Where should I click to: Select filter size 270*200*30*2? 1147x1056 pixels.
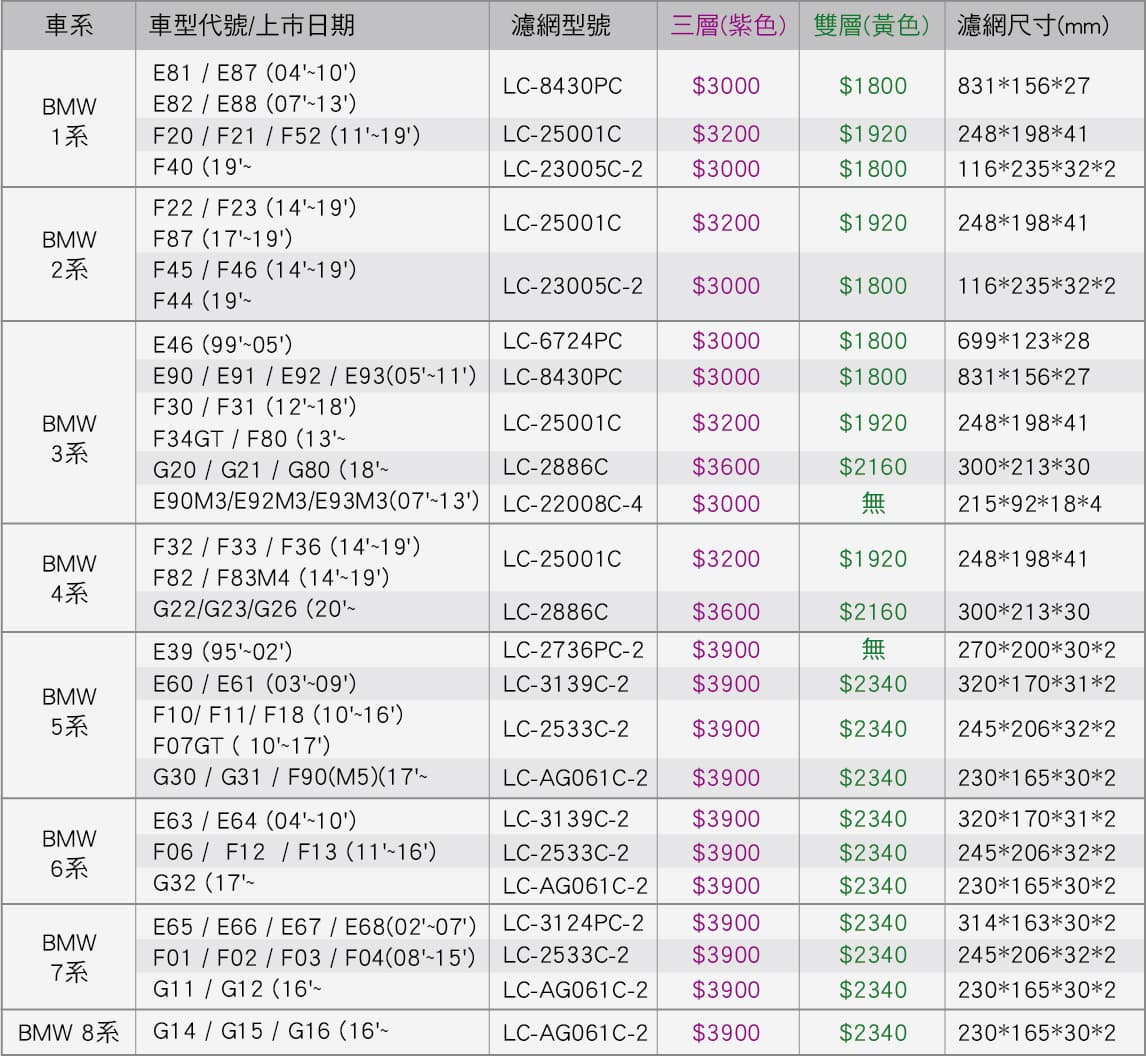[1037, 649]
